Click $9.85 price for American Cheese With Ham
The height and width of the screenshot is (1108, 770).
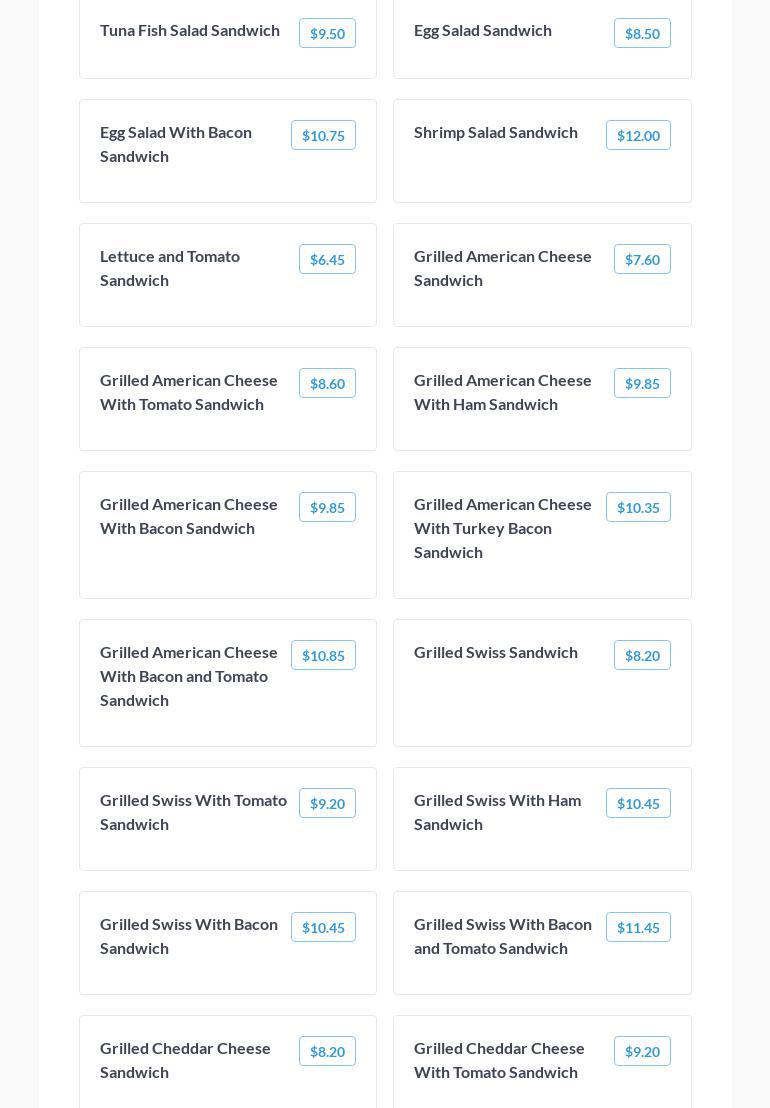pos(642,383)
